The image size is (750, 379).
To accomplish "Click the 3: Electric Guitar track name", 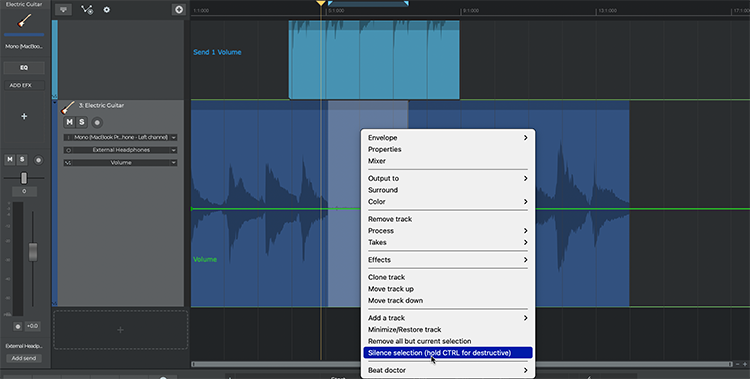I will pos(101,105).
